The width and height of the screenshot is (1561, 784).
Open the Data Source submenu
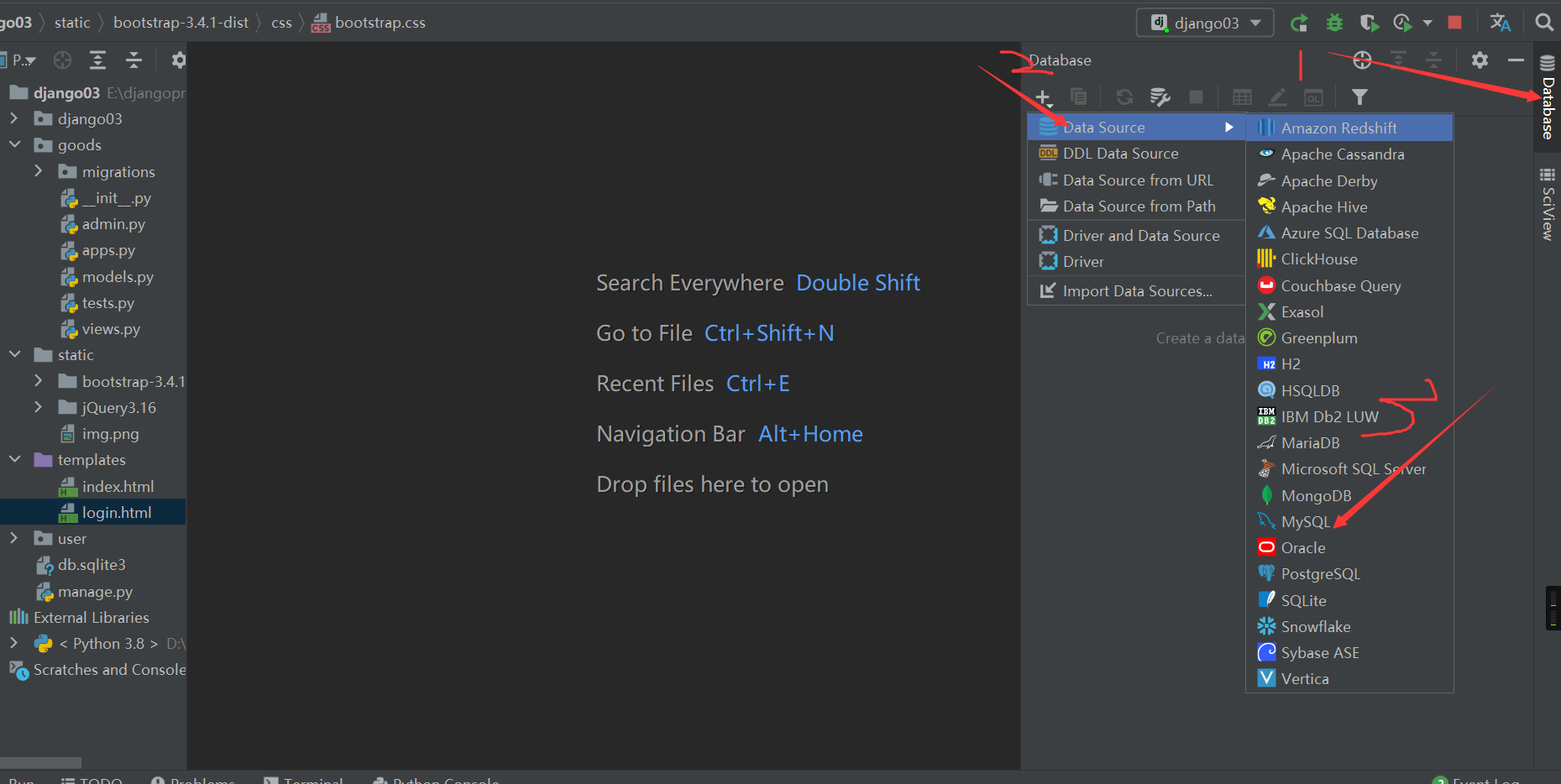pyautogui.click(x=1136, y=127)
